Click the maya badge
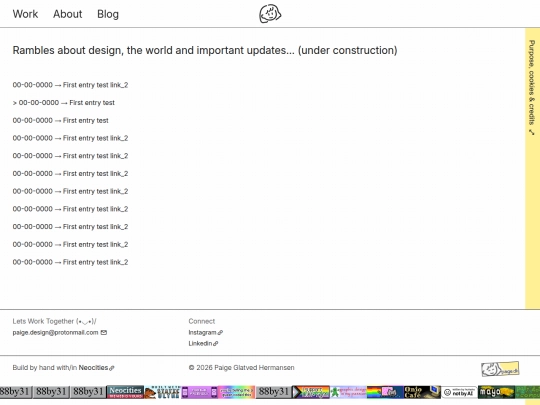 [496, 392]
